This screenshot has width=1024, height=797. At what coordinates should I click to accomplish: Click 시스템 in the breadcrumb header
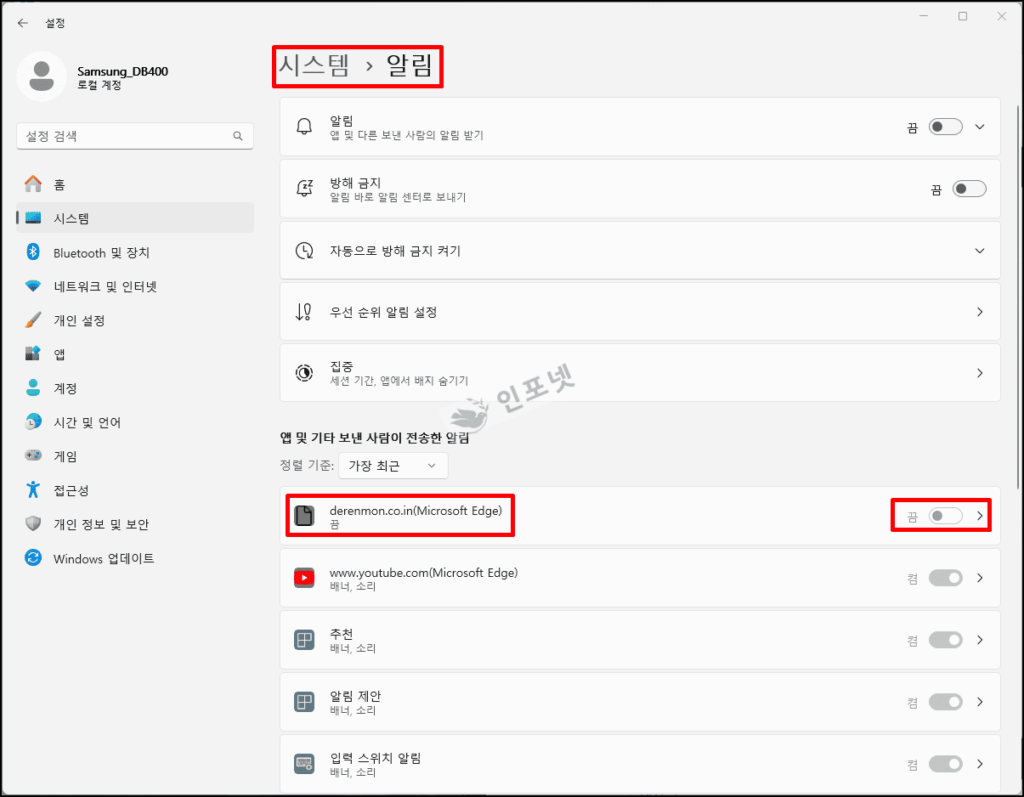[314, 65]
